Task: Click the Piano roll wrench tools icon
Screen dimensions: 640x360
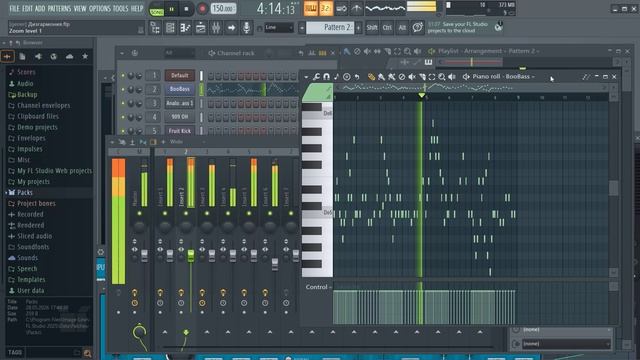Action: [316, 77]
